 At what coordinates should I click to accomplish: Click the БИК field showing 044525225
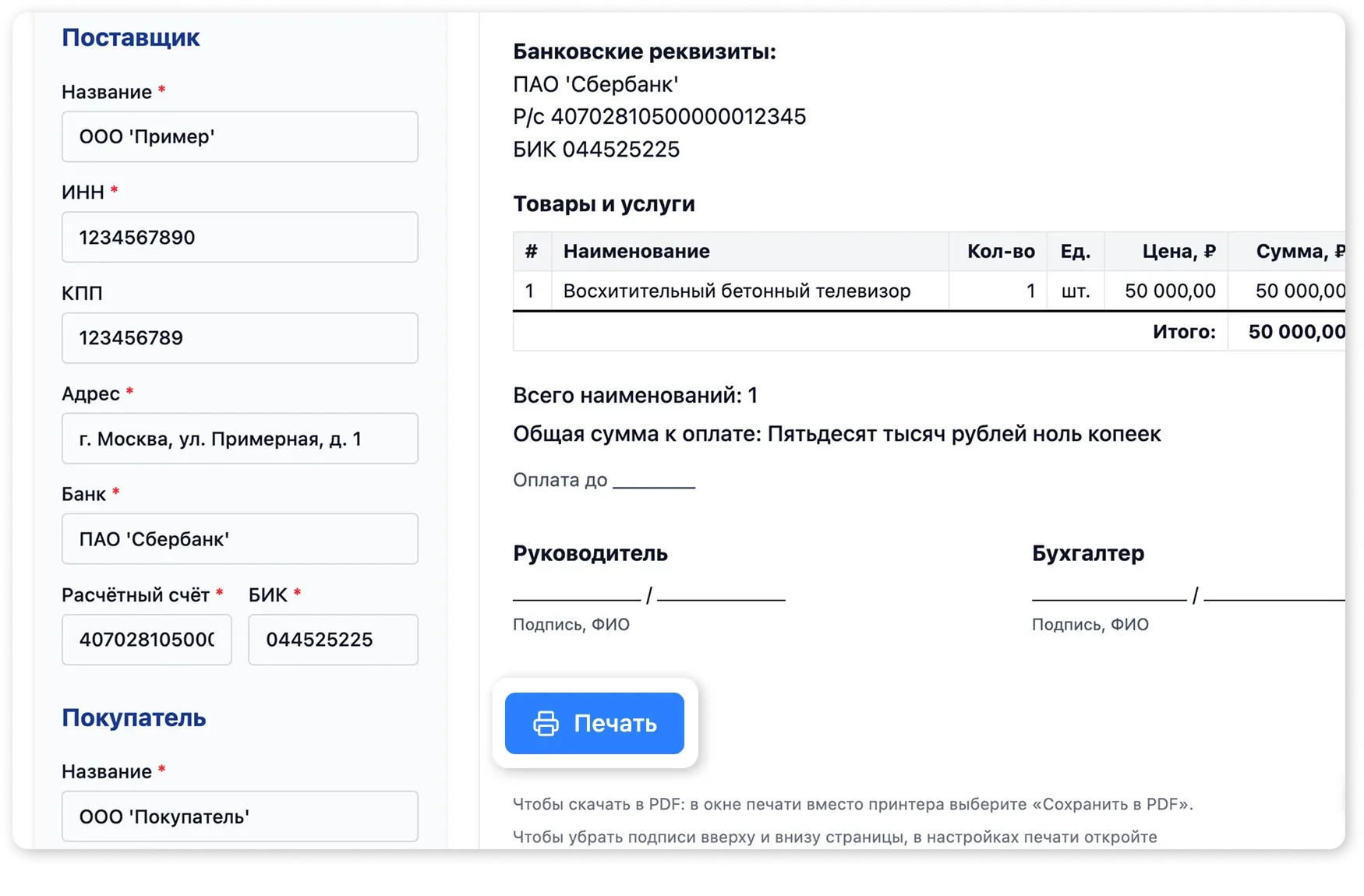pyautogui.click(x=333, y=639)
